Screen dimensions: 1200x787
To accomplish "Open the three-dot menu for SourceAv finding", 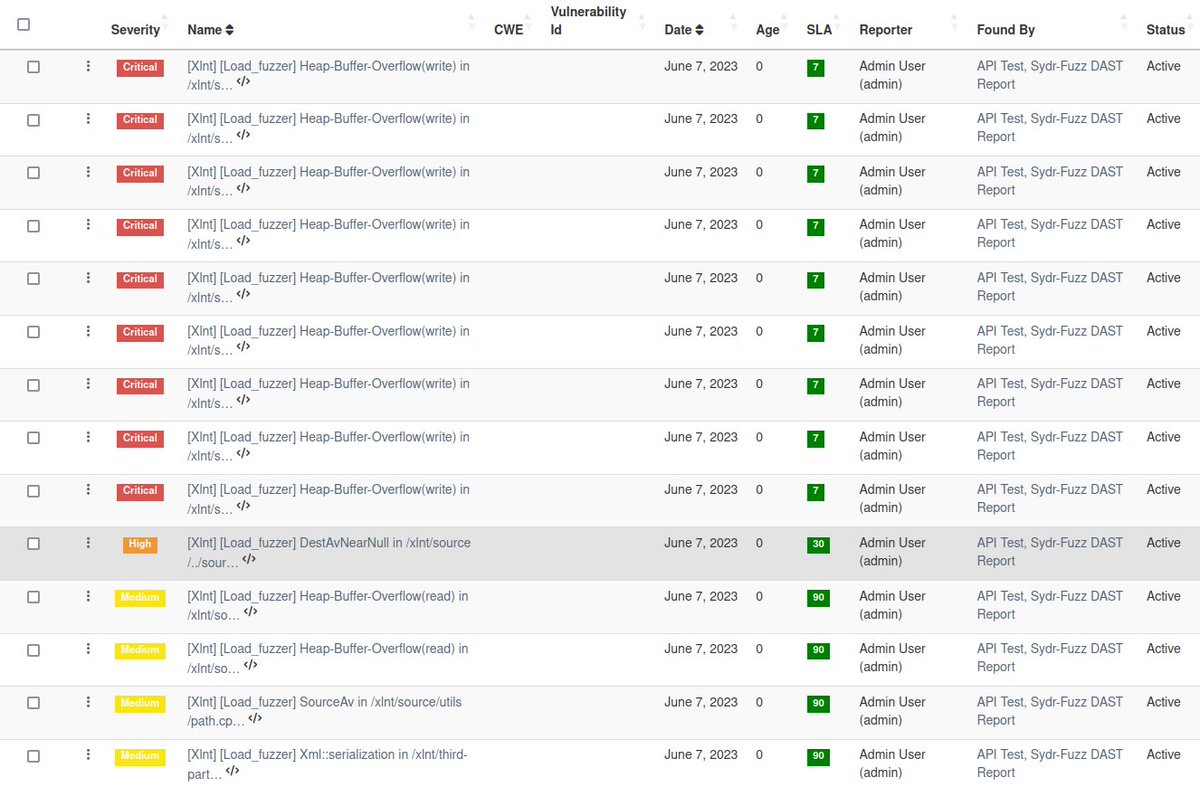I will click(88, 702).
